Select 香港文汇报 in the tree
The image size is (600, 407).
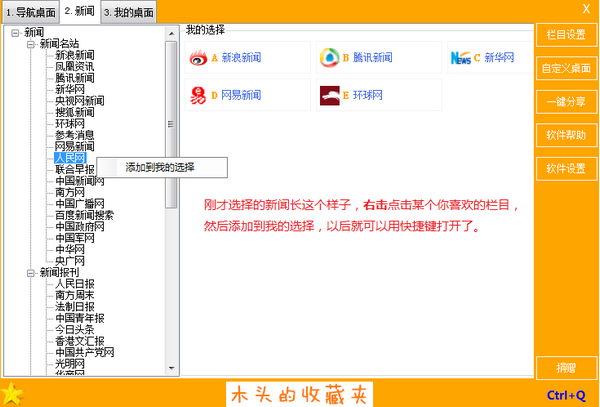(x=80, y=341)
